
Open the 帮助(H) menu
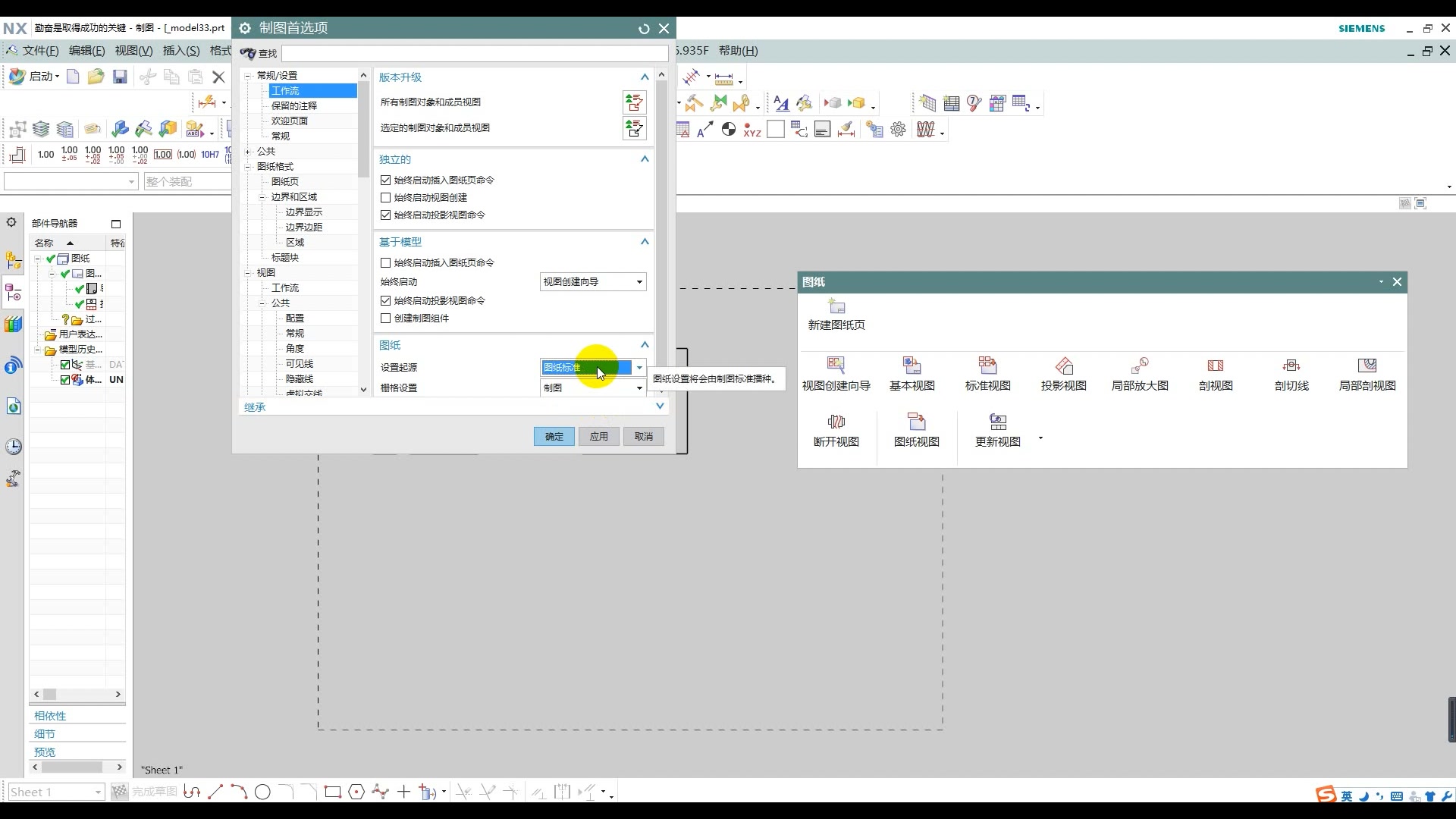point(738,51)
